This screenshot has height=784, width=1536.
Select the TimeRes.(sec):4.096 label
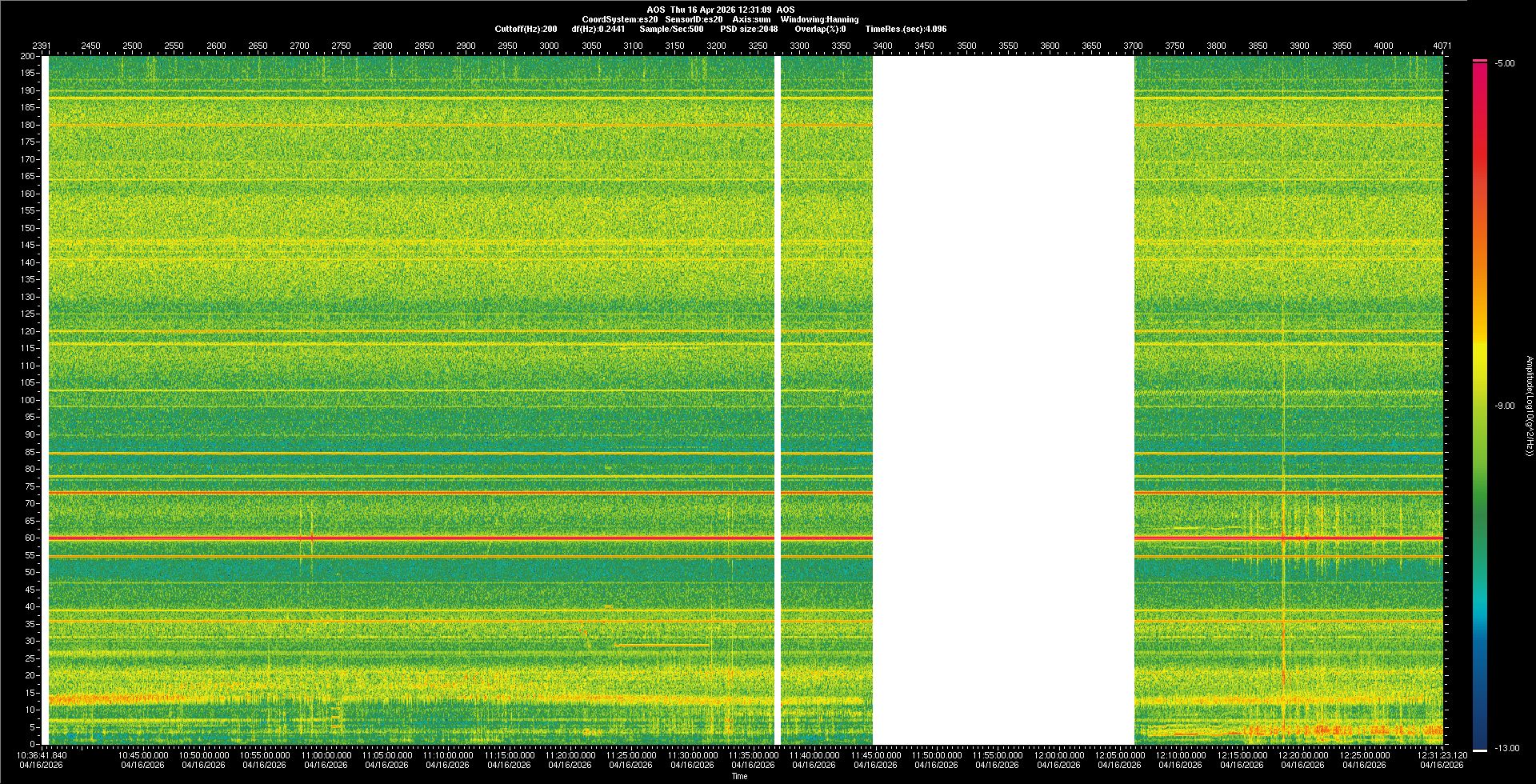(x=906, y=29)
